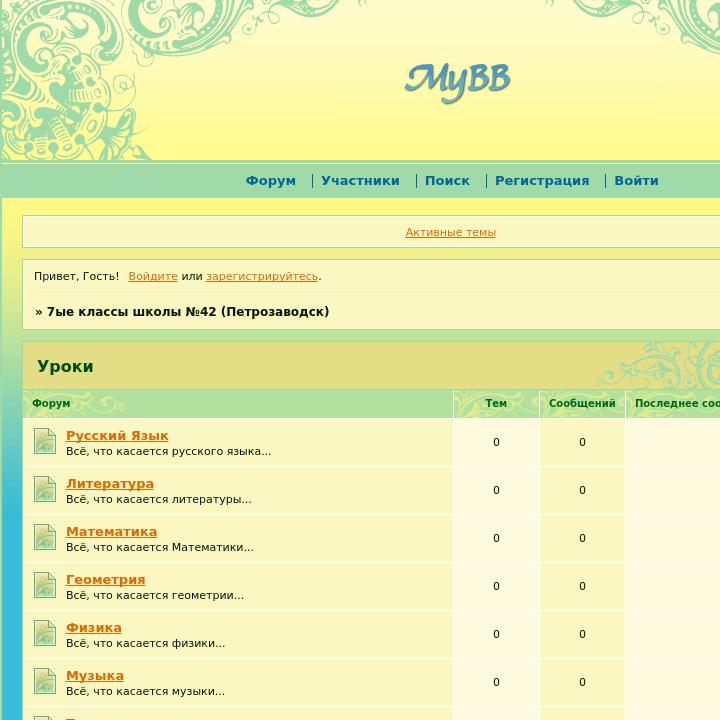
Task: Click the forum icon beside Литература
Action: [45, 489]
